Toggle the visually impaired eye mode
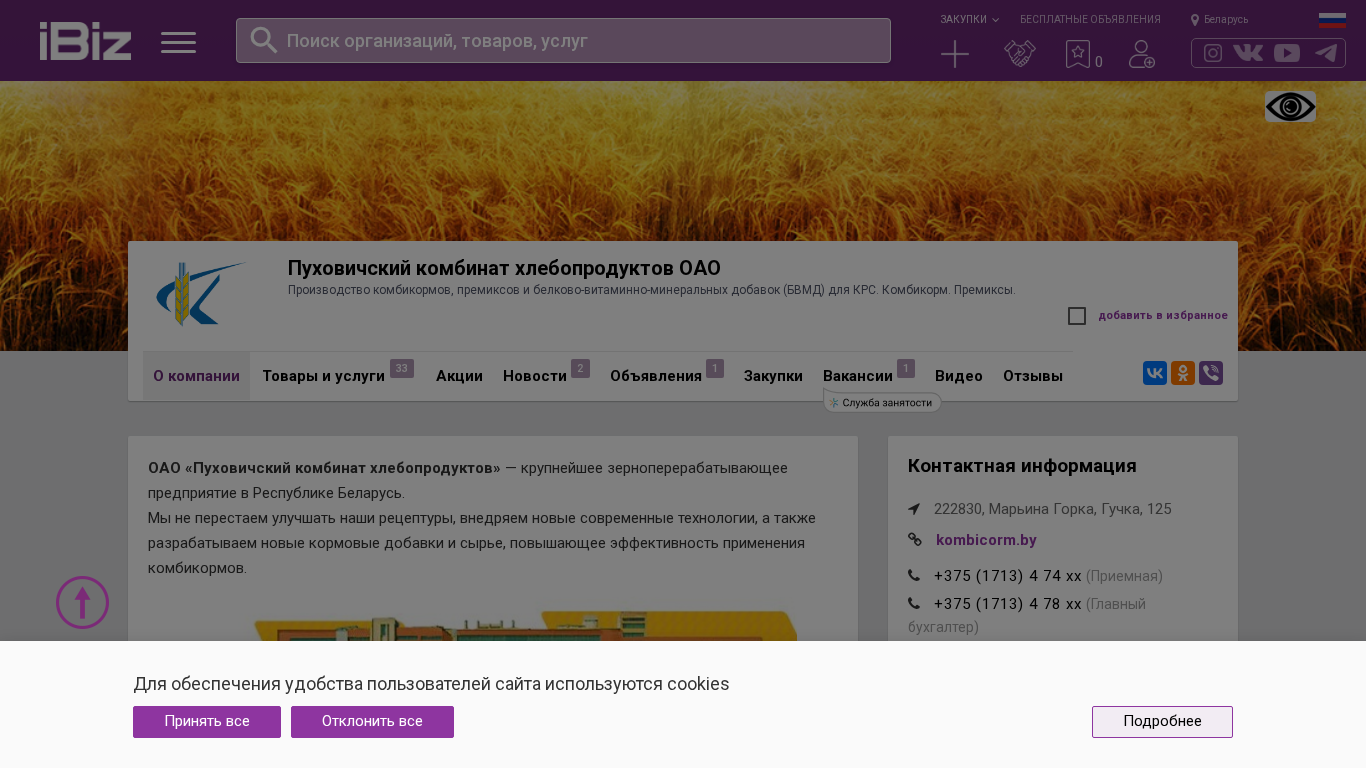The width and height of the screenshot is (1366, 768). [x=1290, y=106]
